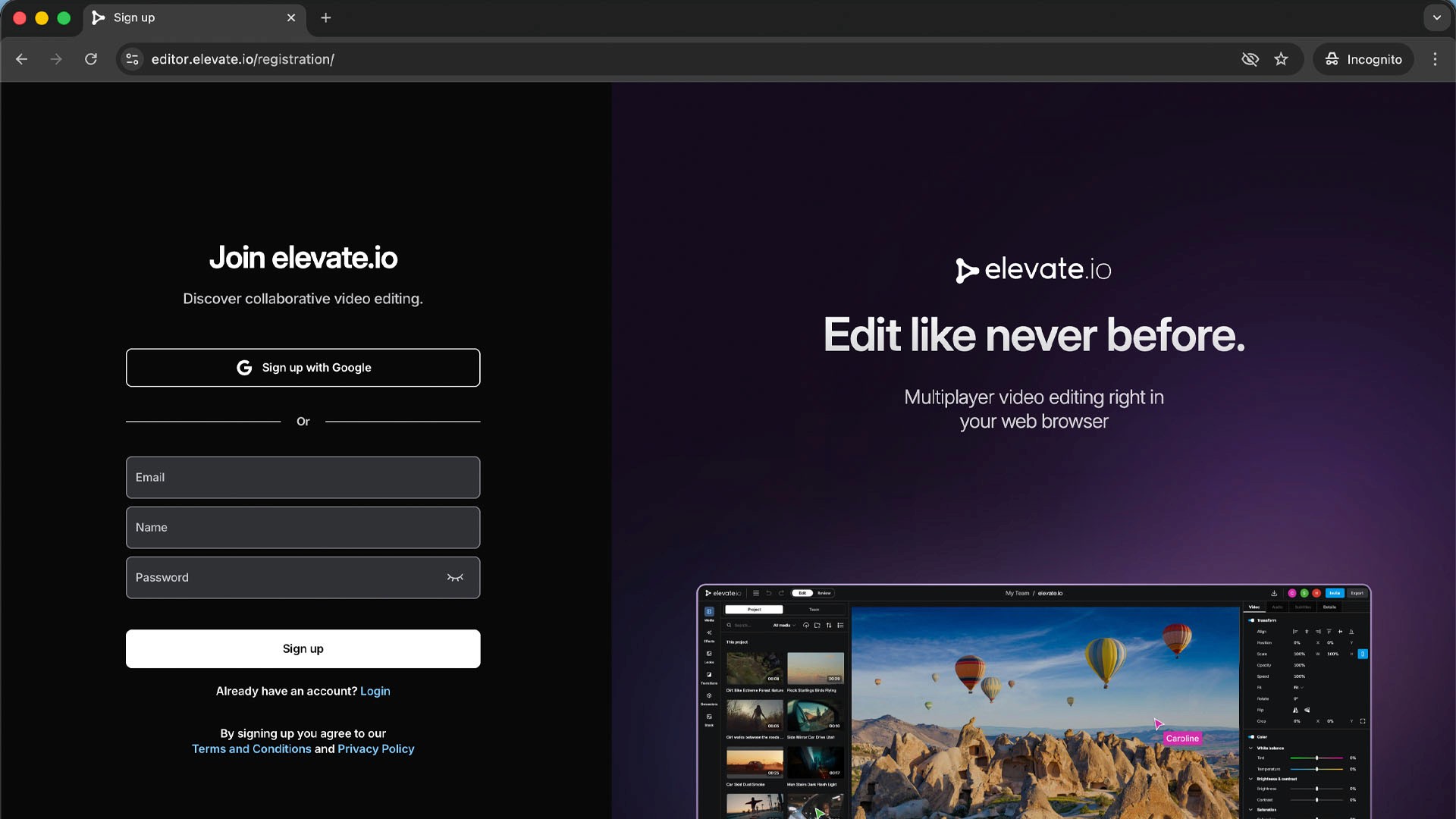This screenshot has width=1456, height=819.
Task: Open a new browser tab
Action: (x=326, y=17)
